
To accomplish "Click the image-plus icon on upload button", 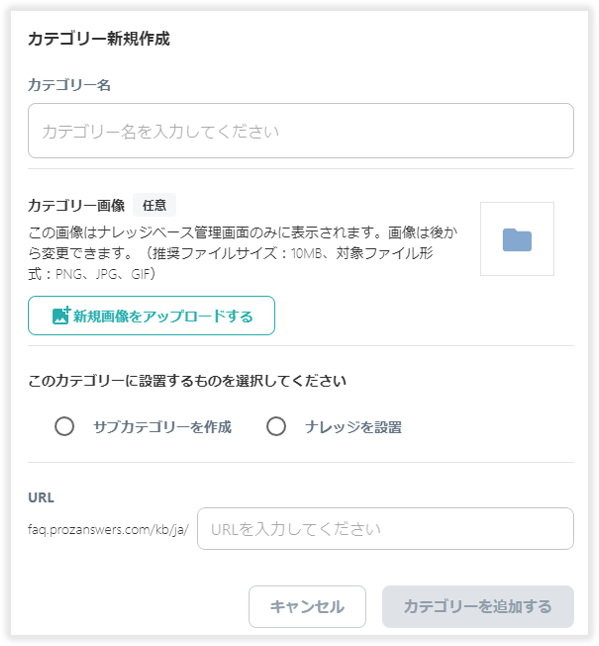I will pyautogui.click(x=61, y=316).
